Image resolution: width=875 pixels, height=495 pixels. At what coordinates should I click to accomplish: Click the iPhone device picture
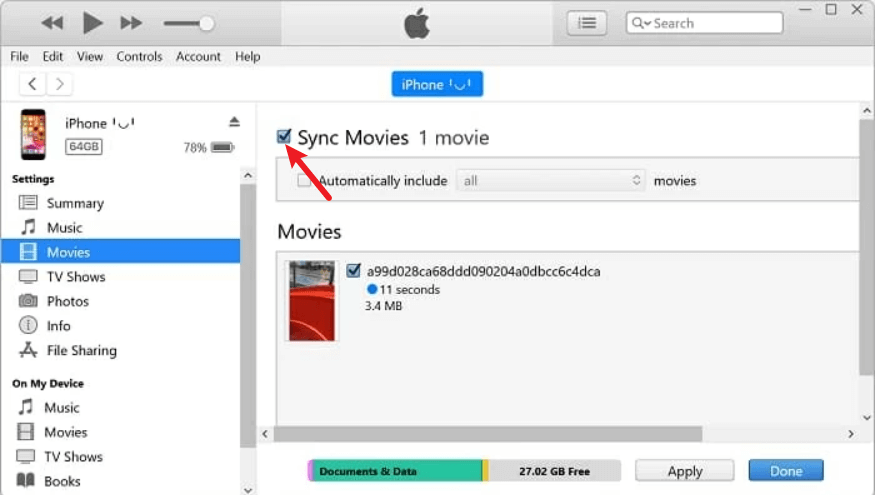tap(33, 134)
